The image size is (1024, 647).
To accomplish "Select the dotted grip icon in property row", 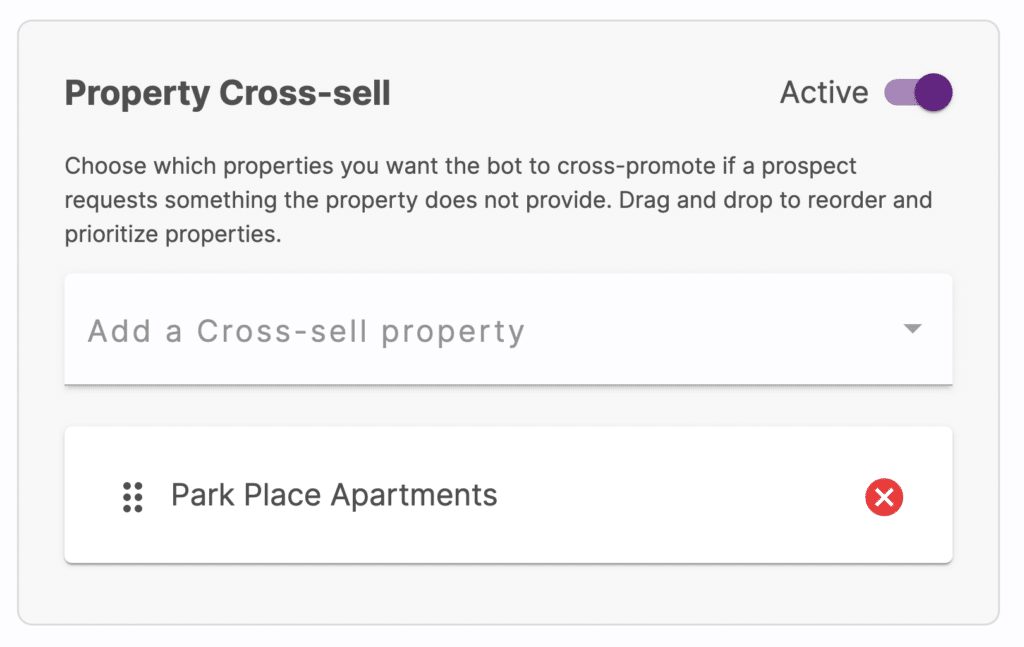I will coord(133,497).
